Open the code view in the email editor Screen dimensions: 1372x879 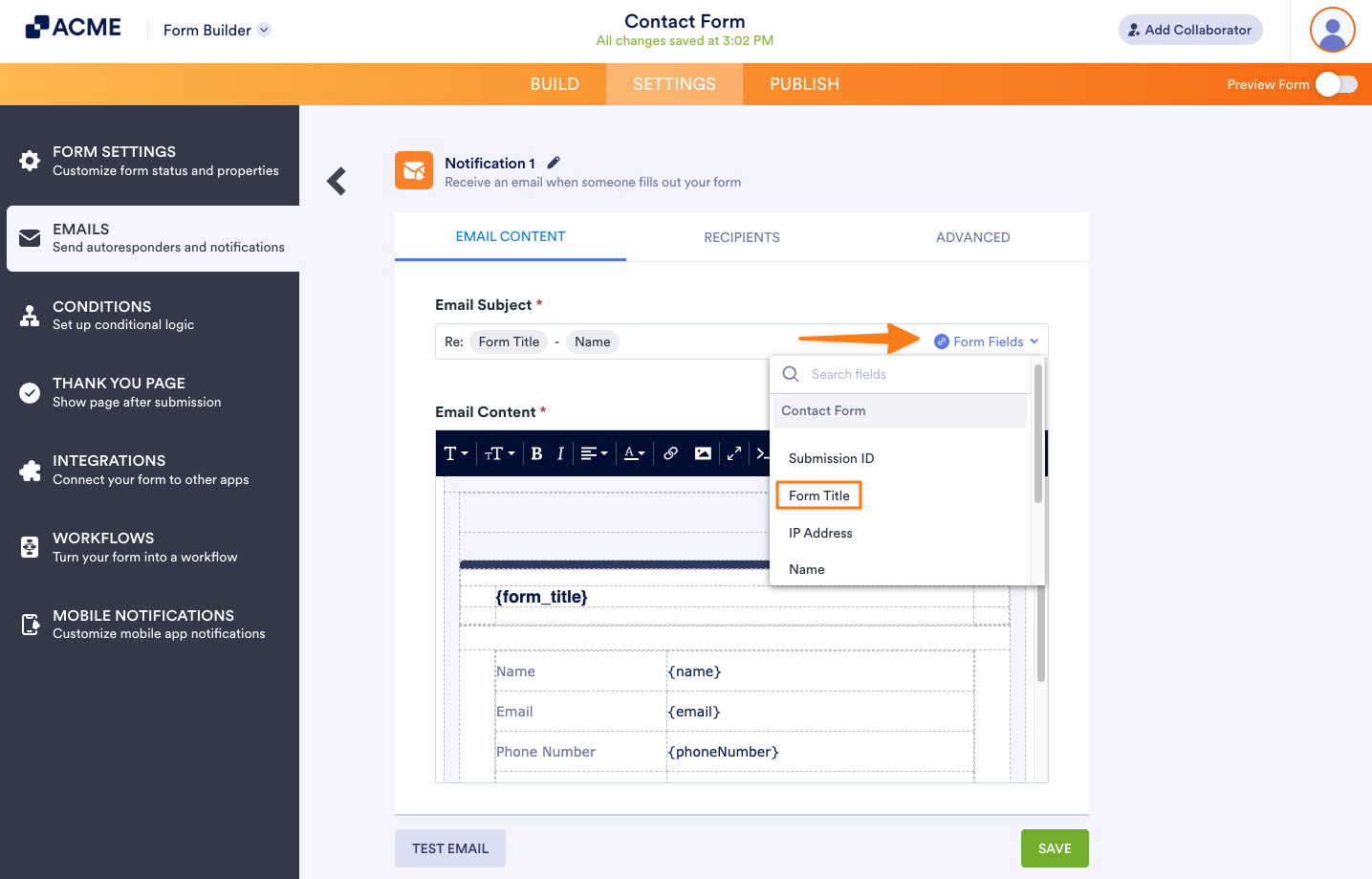(762, 452)
